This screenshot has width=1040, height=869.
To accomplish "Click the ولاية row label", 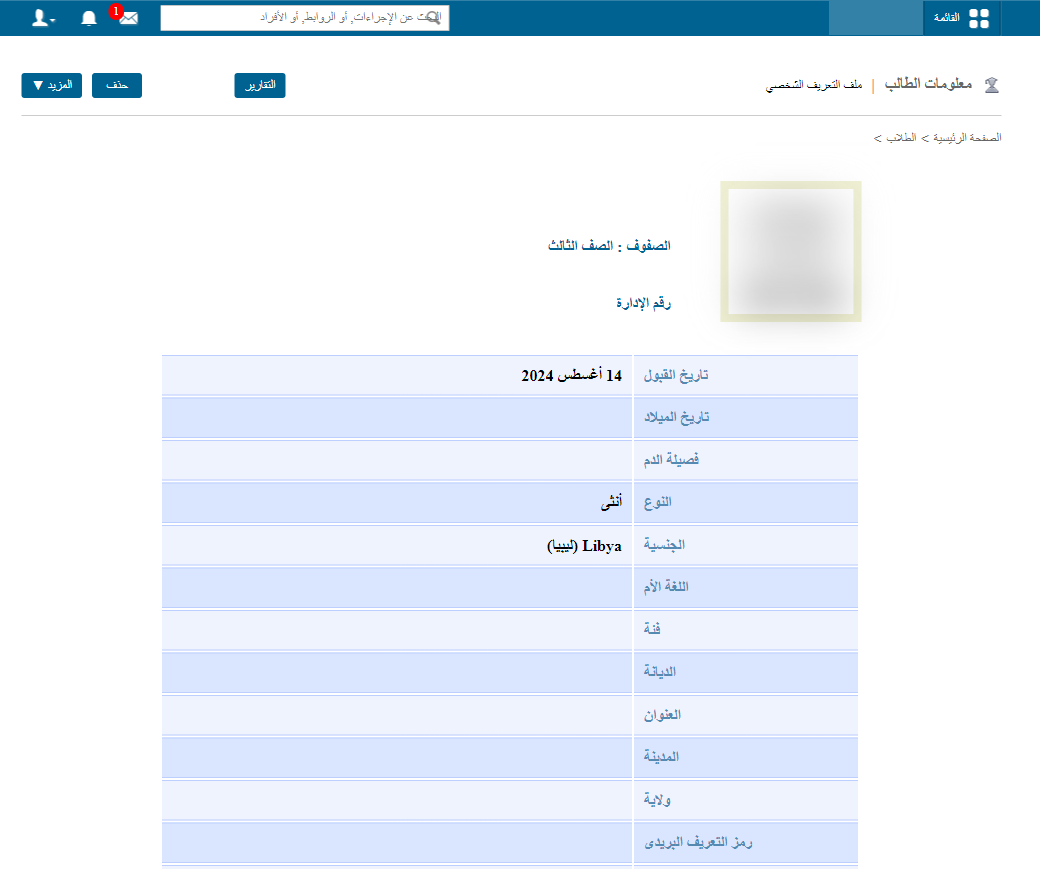I will pos(657,799).
